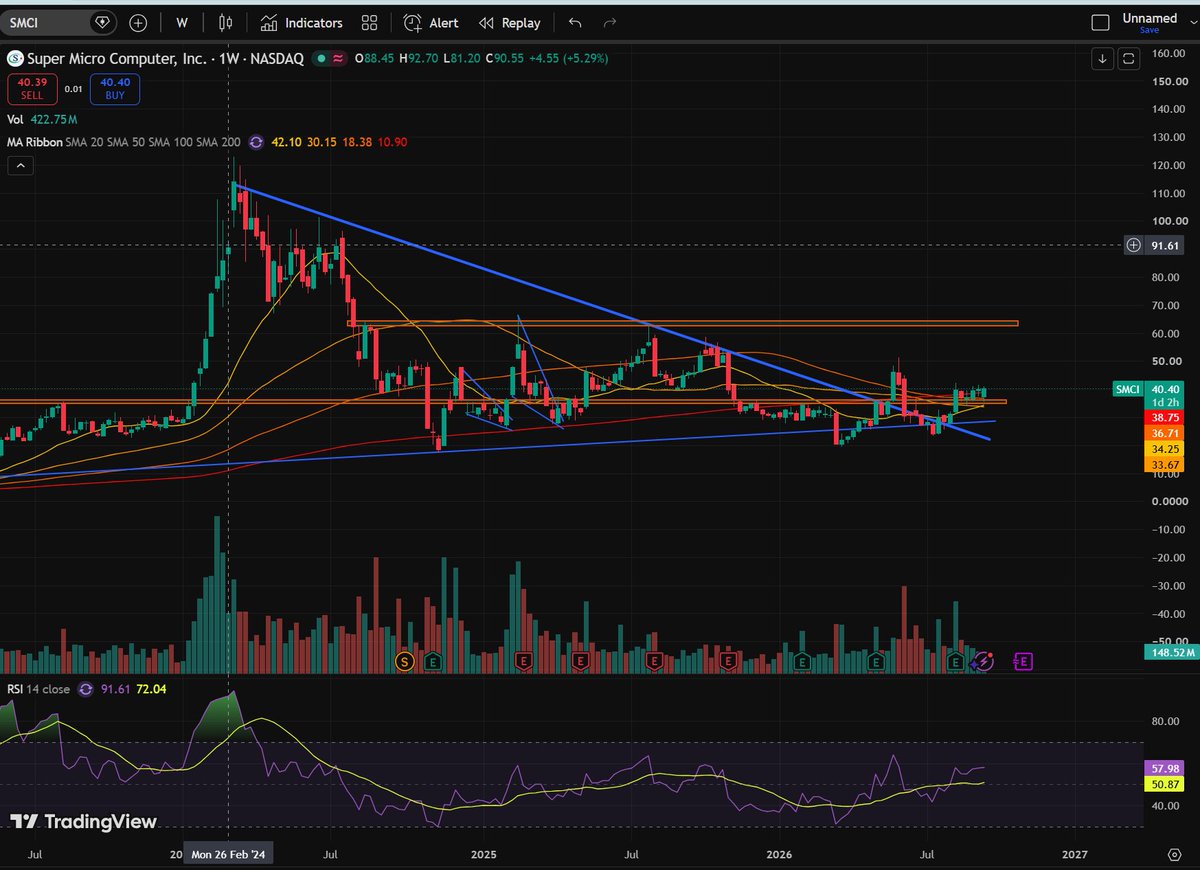1200x870 pixels.
Task: Click the purple lightning event marker
Action: point(985,661)
